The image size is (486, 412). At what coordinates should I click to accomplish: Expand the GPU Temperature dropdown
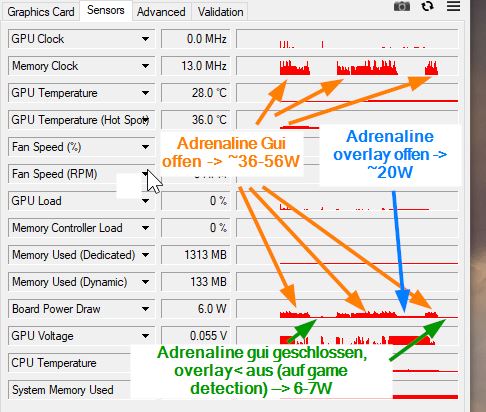(x=145, y=93)
